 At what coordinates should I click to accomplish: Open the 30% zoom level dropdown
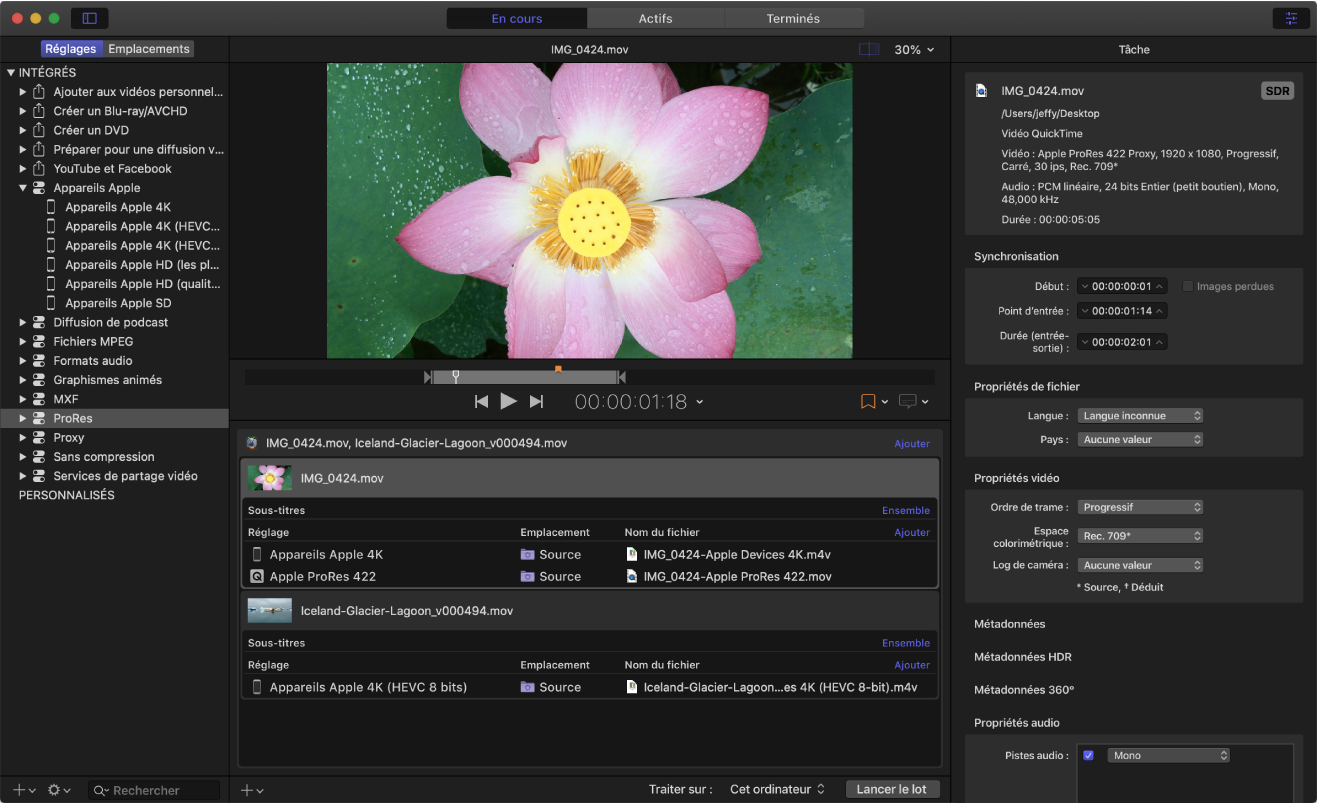[914, 49]
